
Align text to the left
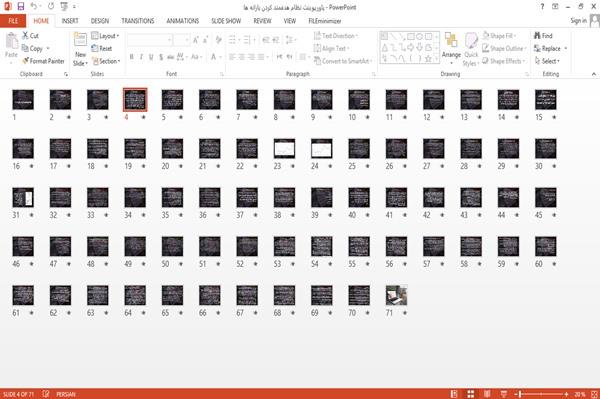(x=232, y=57)
